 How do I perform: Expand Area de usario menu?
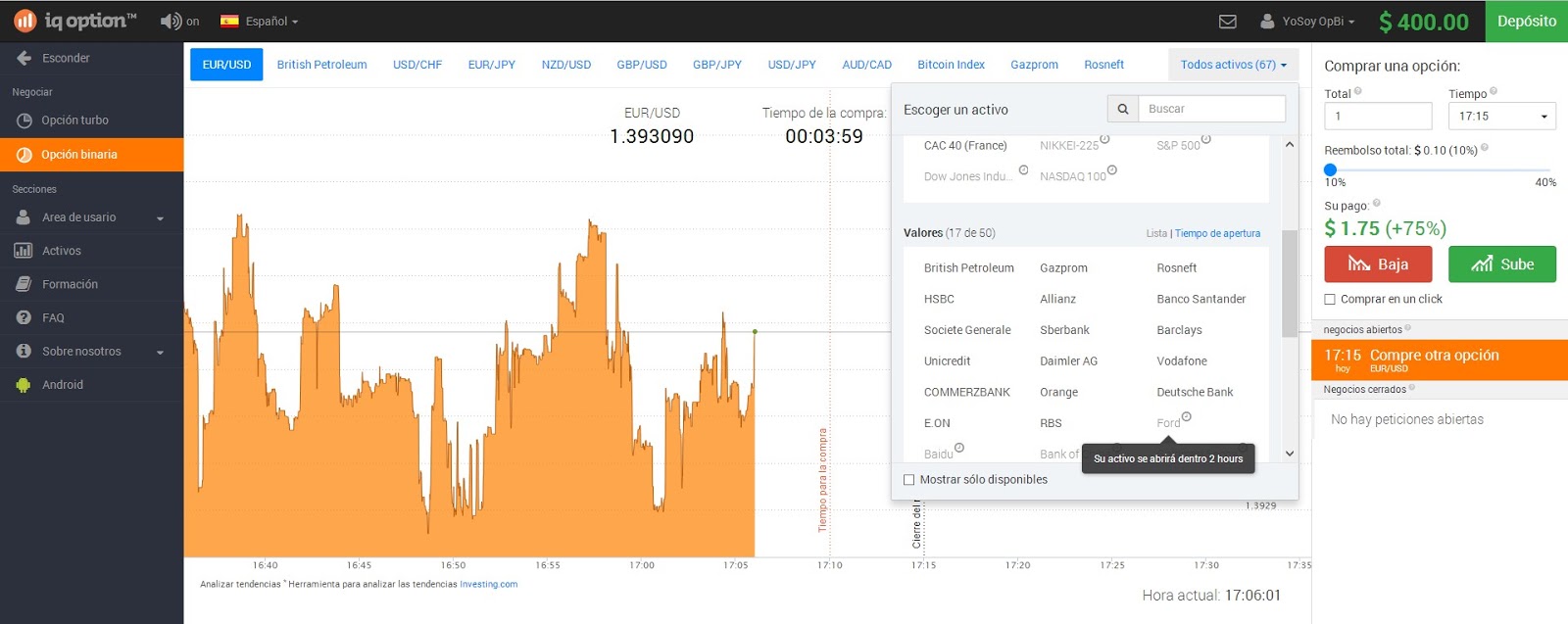click(x=91, y=217)
